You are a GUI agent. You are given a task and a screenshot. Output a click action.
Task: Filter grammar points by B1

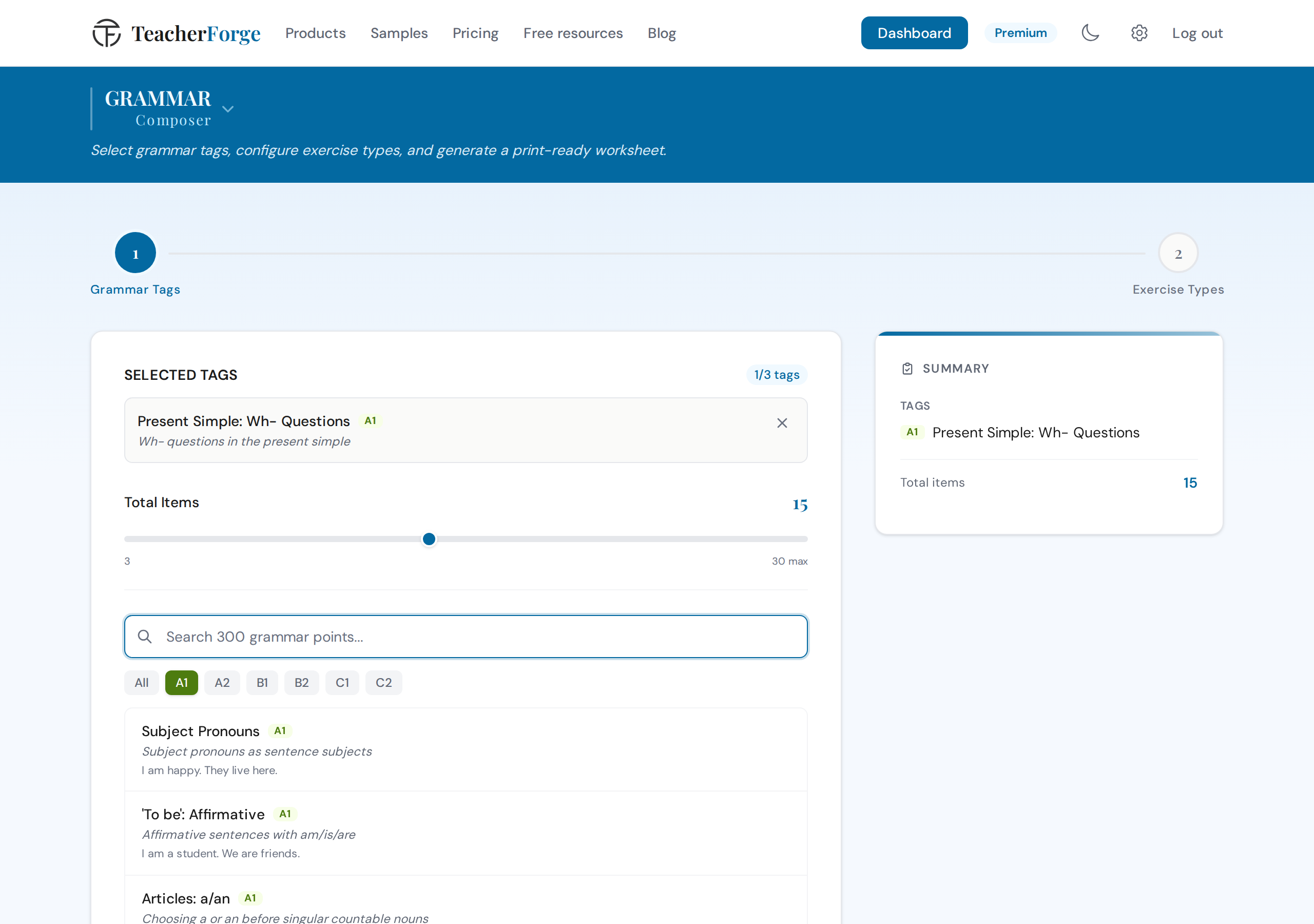262,682
